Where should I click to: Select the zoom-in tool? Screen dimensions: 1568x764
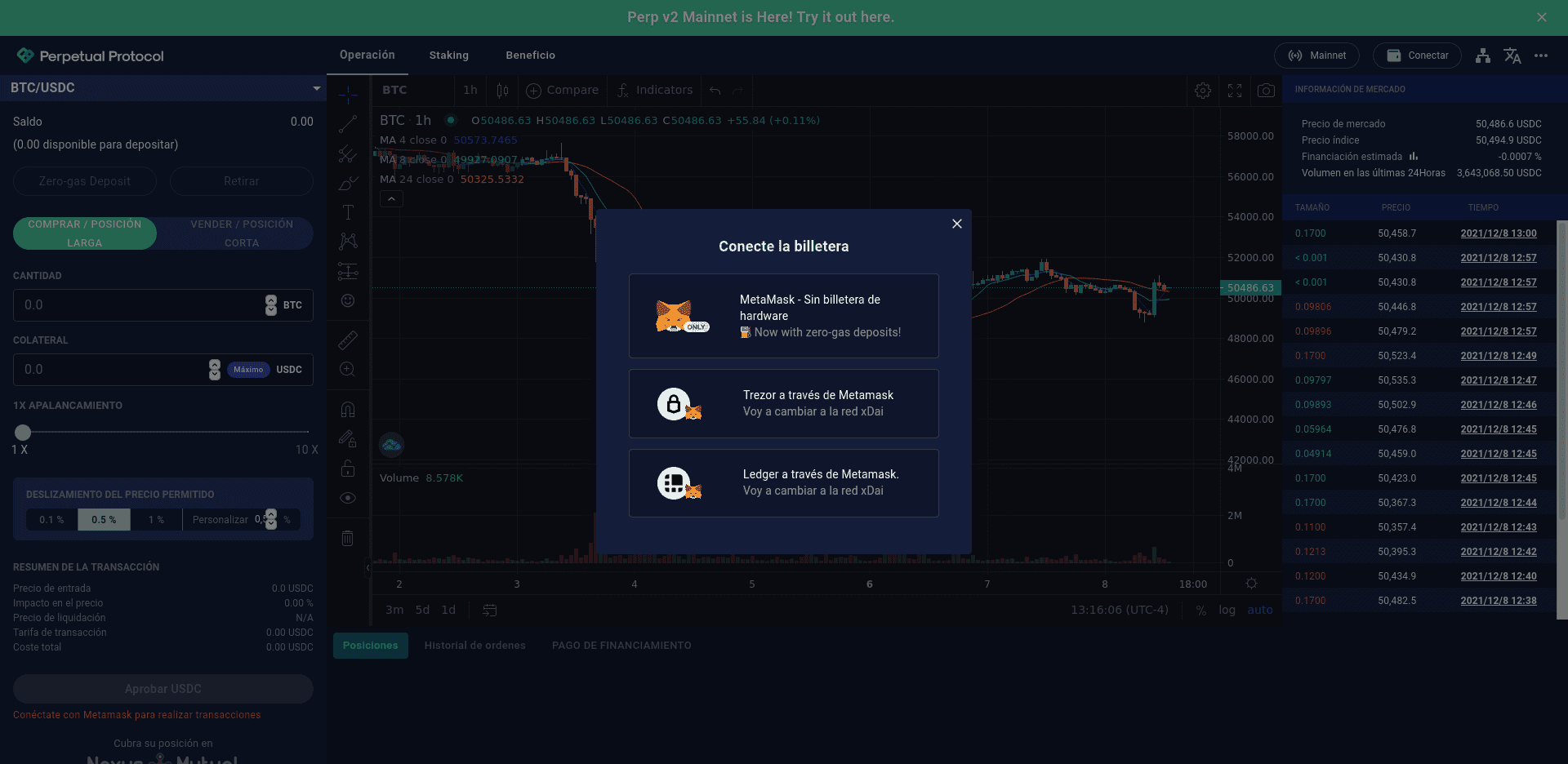[x=348, y=369]
